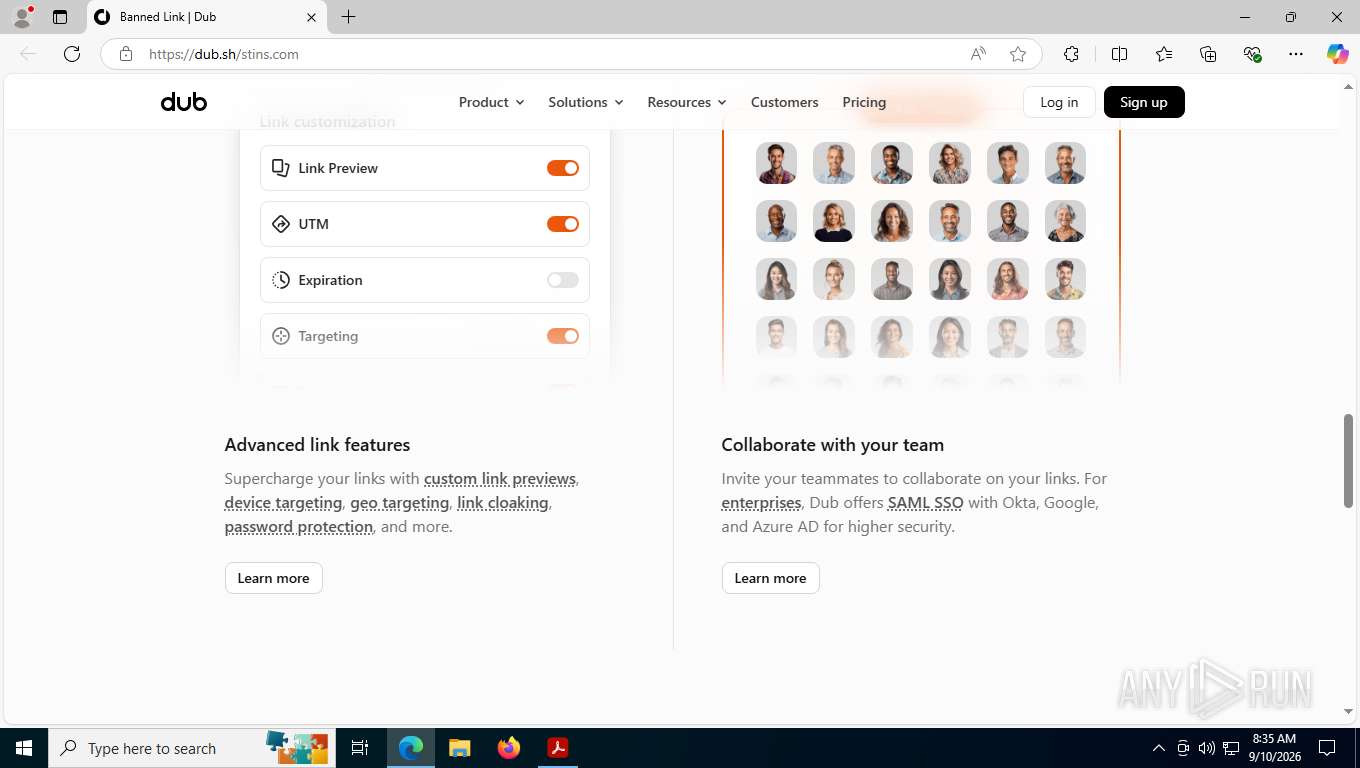Follow the custom link previews link

pyautogui.click(x=500, y=478)
